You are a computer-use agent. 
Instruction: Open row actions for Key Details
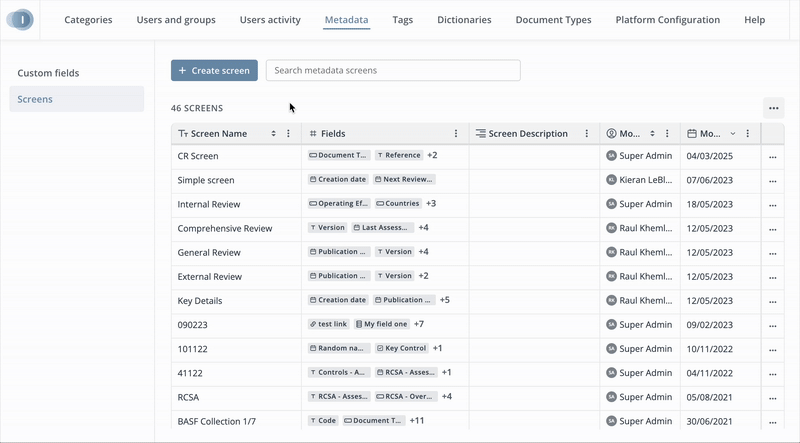(772, 301)
